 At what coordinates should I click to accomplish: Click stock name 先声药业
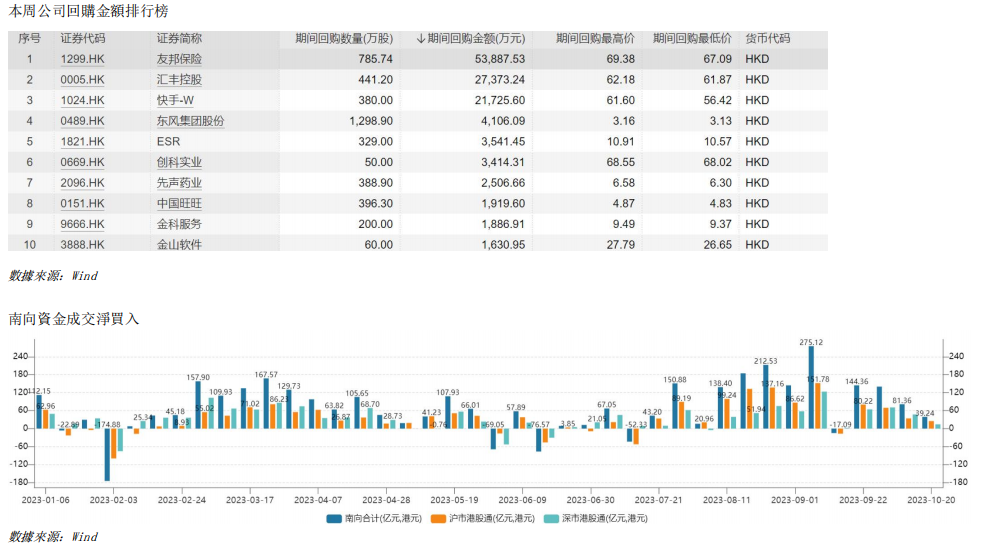[x=179, y=183]
